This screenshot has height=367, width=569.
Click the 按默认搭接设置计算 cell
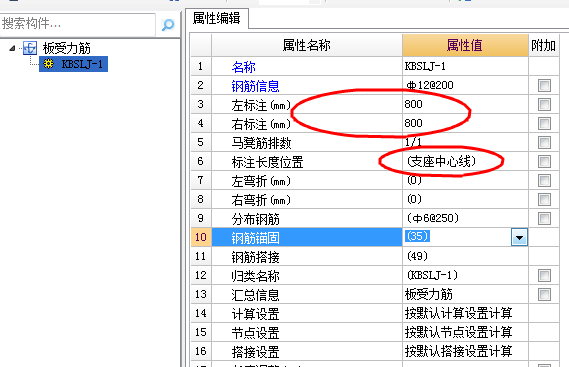(465, 351)
